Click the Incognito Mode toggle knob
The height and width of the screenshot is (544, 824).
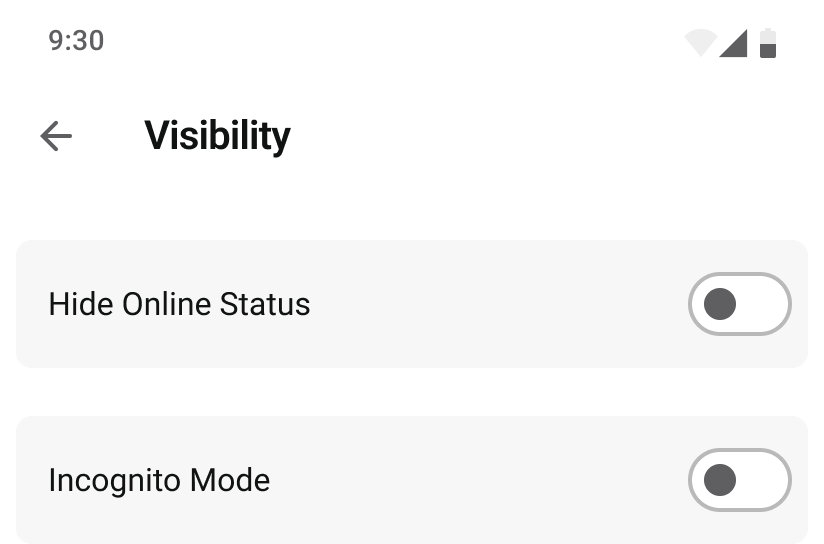point(719,480)
